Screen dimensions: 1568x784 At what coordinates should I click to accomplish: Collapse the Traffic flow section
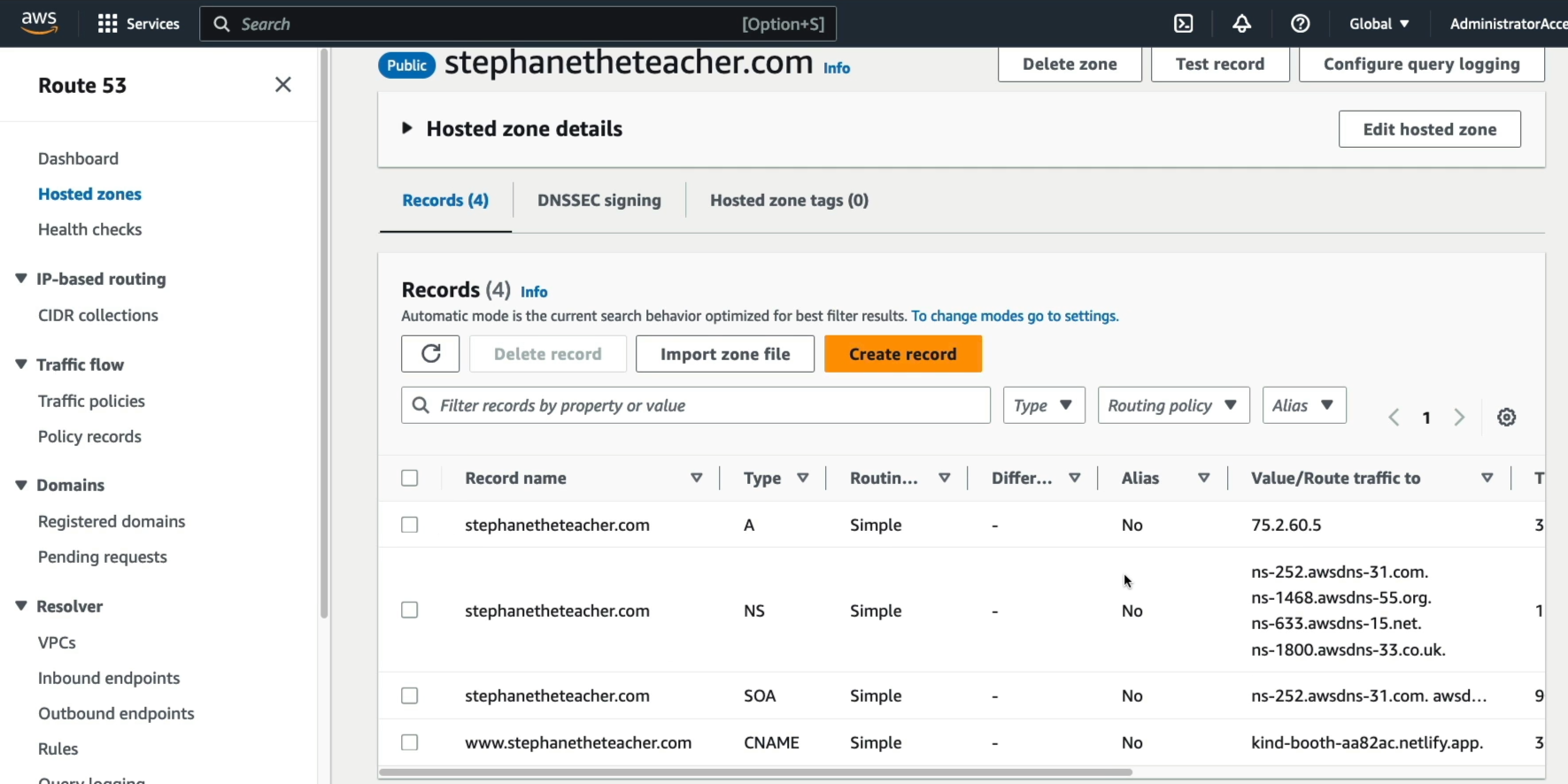(21, 365)
